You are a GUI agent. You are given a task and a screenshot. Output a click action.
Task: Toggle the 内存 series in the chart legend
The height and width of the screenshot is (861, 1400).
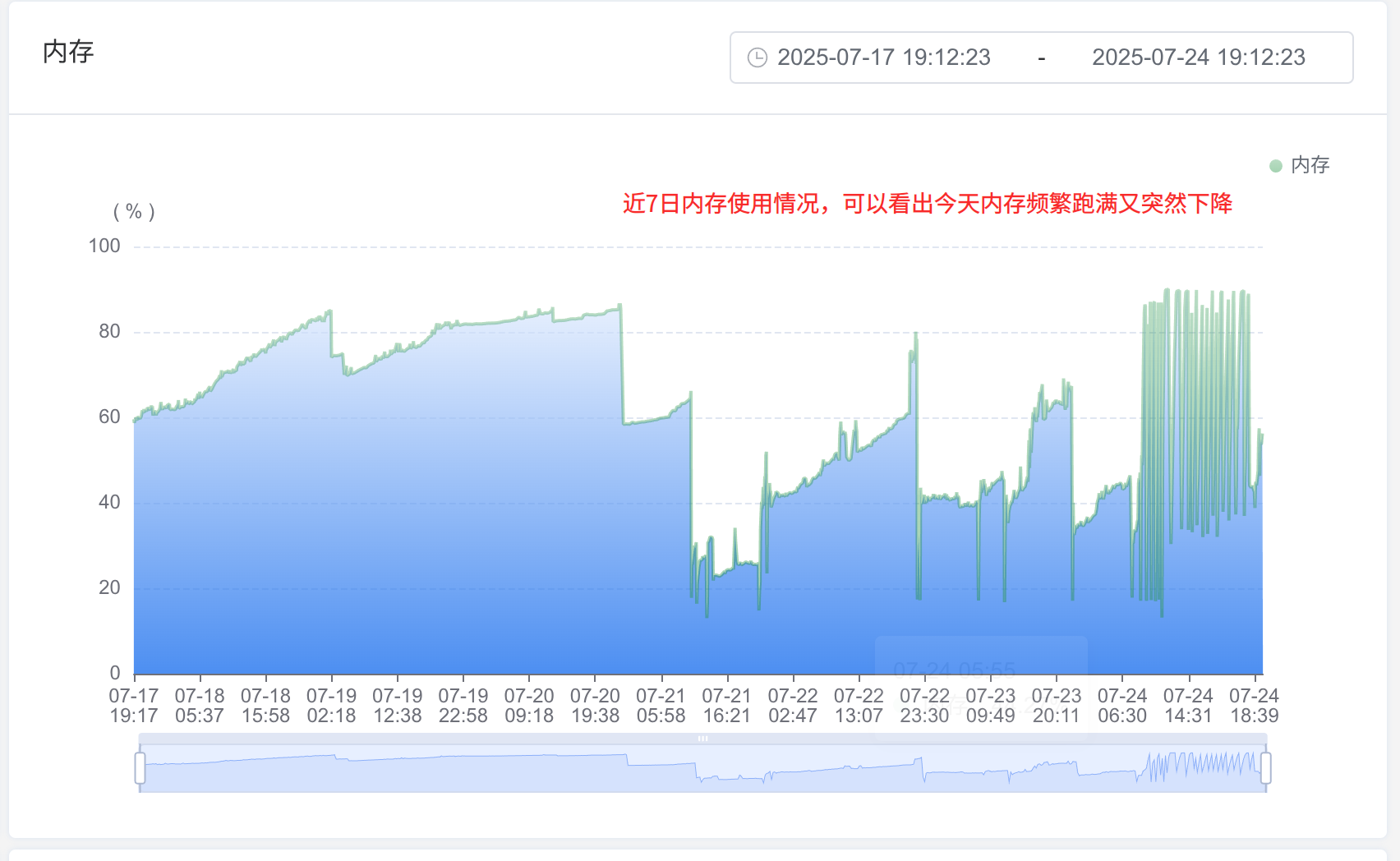point(1300,165)
